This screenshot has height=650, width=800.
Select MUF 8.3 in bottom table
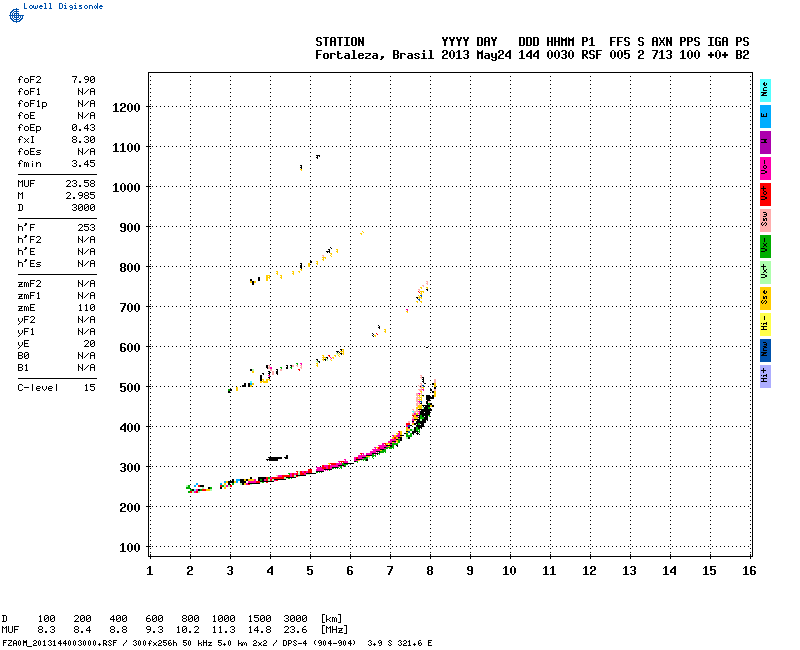46,630
